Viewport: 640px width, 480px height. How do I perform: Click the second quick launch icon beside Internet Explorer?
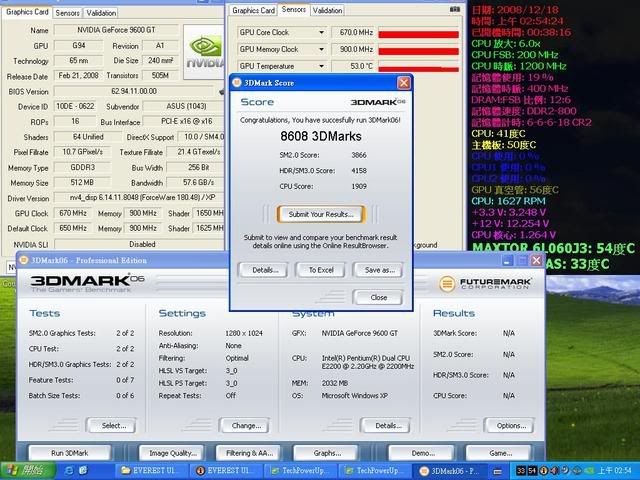click(83, 471)
